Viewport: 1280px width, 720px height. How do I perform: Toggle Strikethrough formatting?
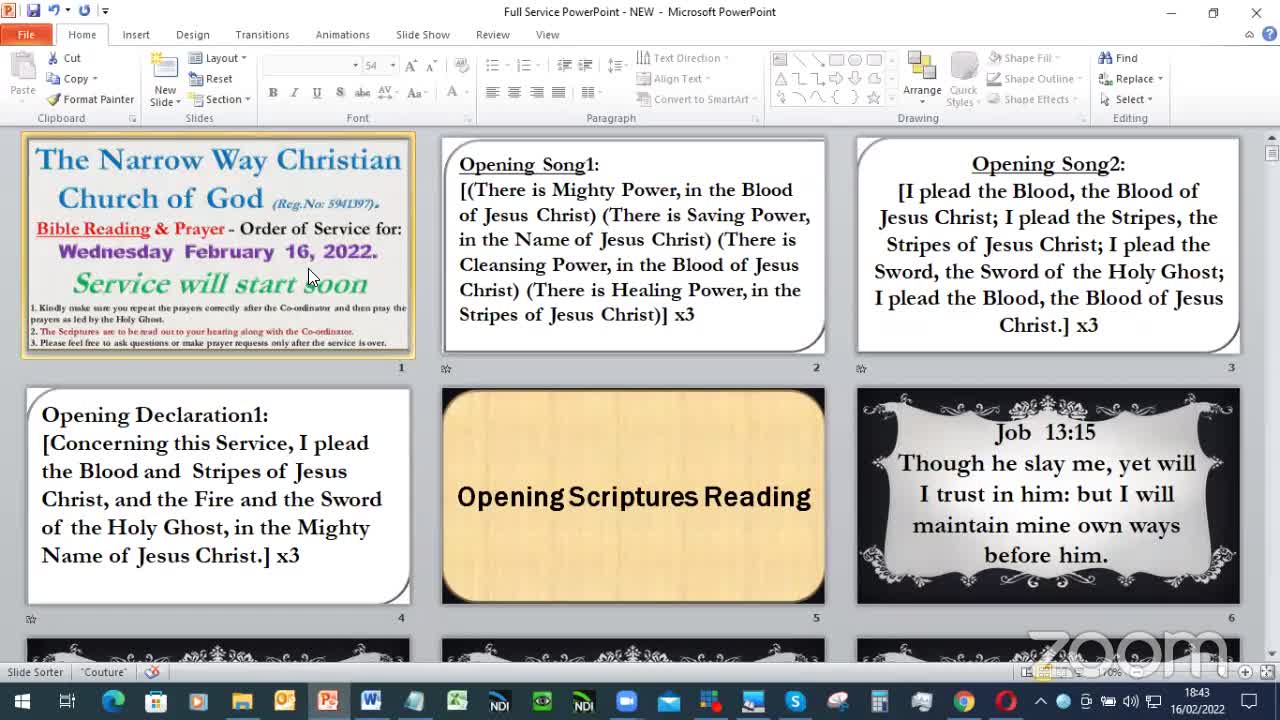tap(362, 92)
